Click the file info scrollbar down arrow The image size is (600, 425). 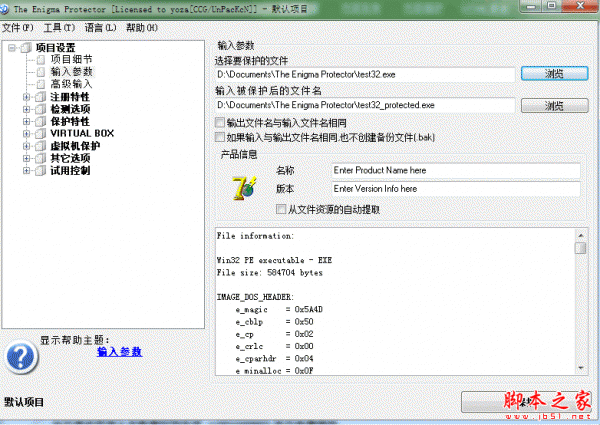[581, 368]
